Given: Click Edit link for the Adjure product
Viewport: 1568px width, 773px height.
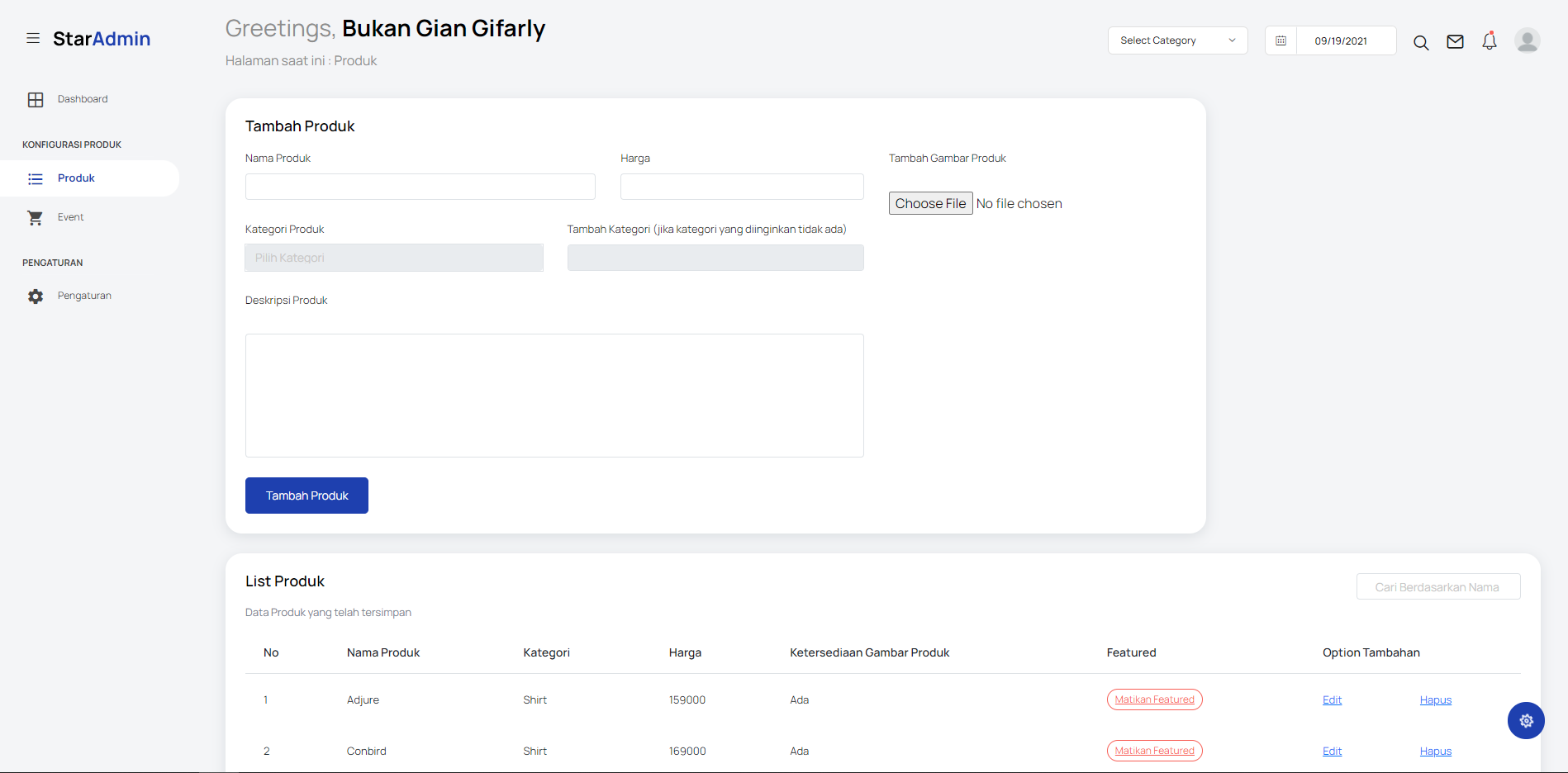Looking at the screenshot, I should (x=1332, y=699).
